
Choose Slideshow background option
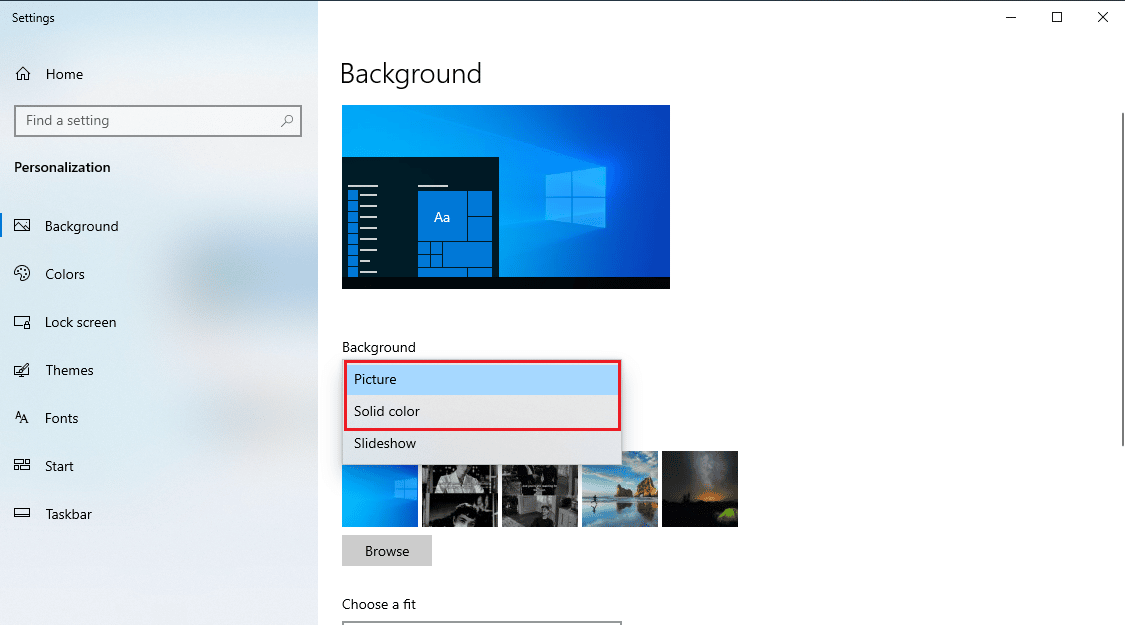click(481, 443)
